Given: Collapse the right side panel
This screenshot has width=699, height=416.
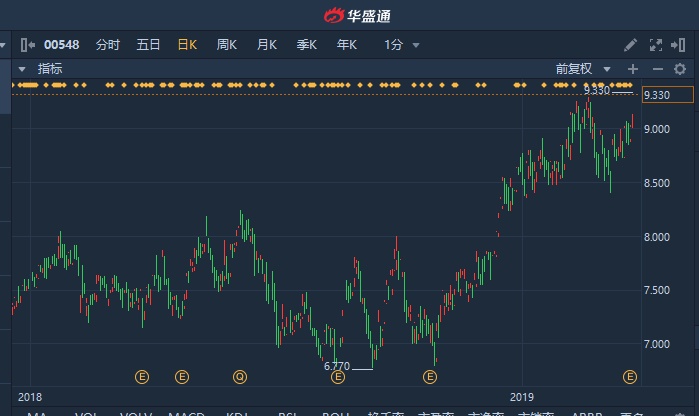Looking at the screenshot, I should (682, 45).
